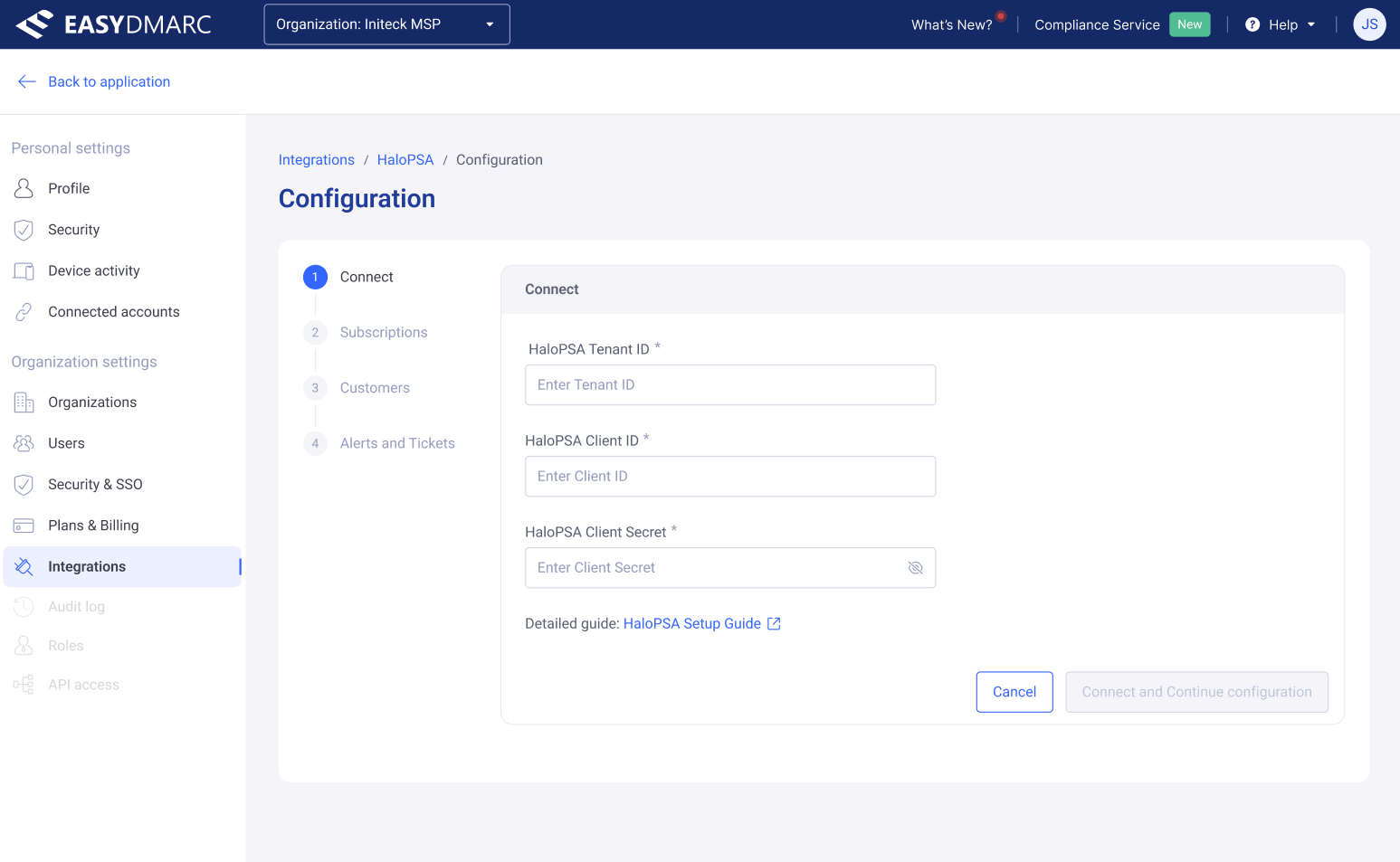Select the Profile icon in sidebar
The width and height of the screenshot is (1400, 862).
tap(24, 188)
